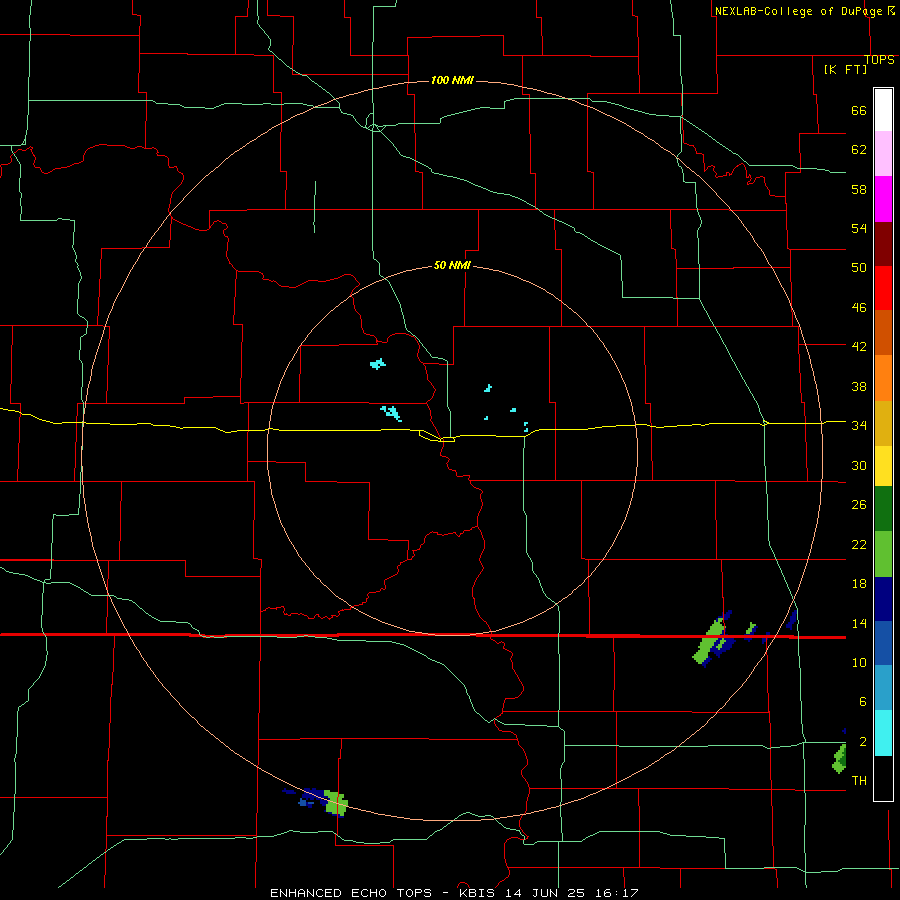Click the yellow legend swatch near 30

(883, 466)
